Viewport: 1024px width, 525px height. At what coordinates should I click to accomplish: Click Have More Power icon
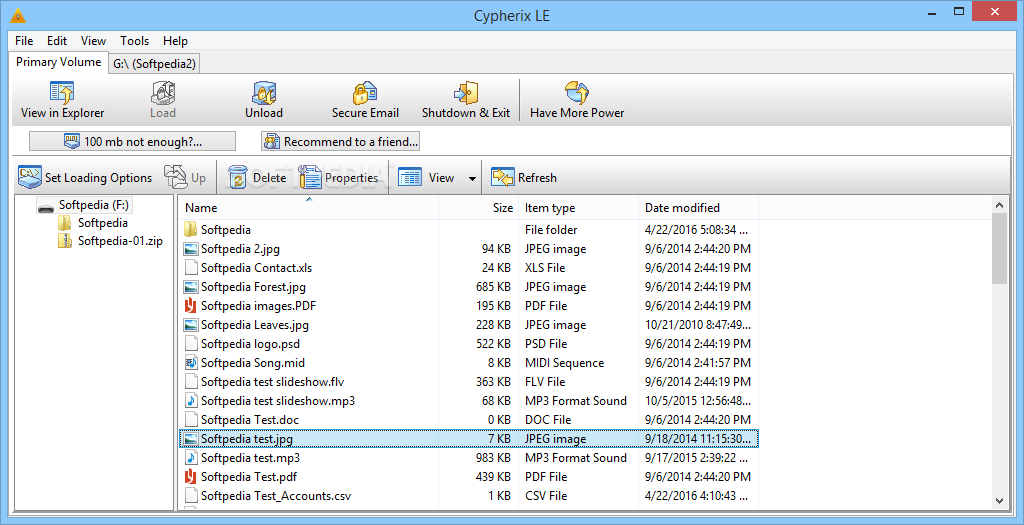pyautogui.click(x=577, y=93)
